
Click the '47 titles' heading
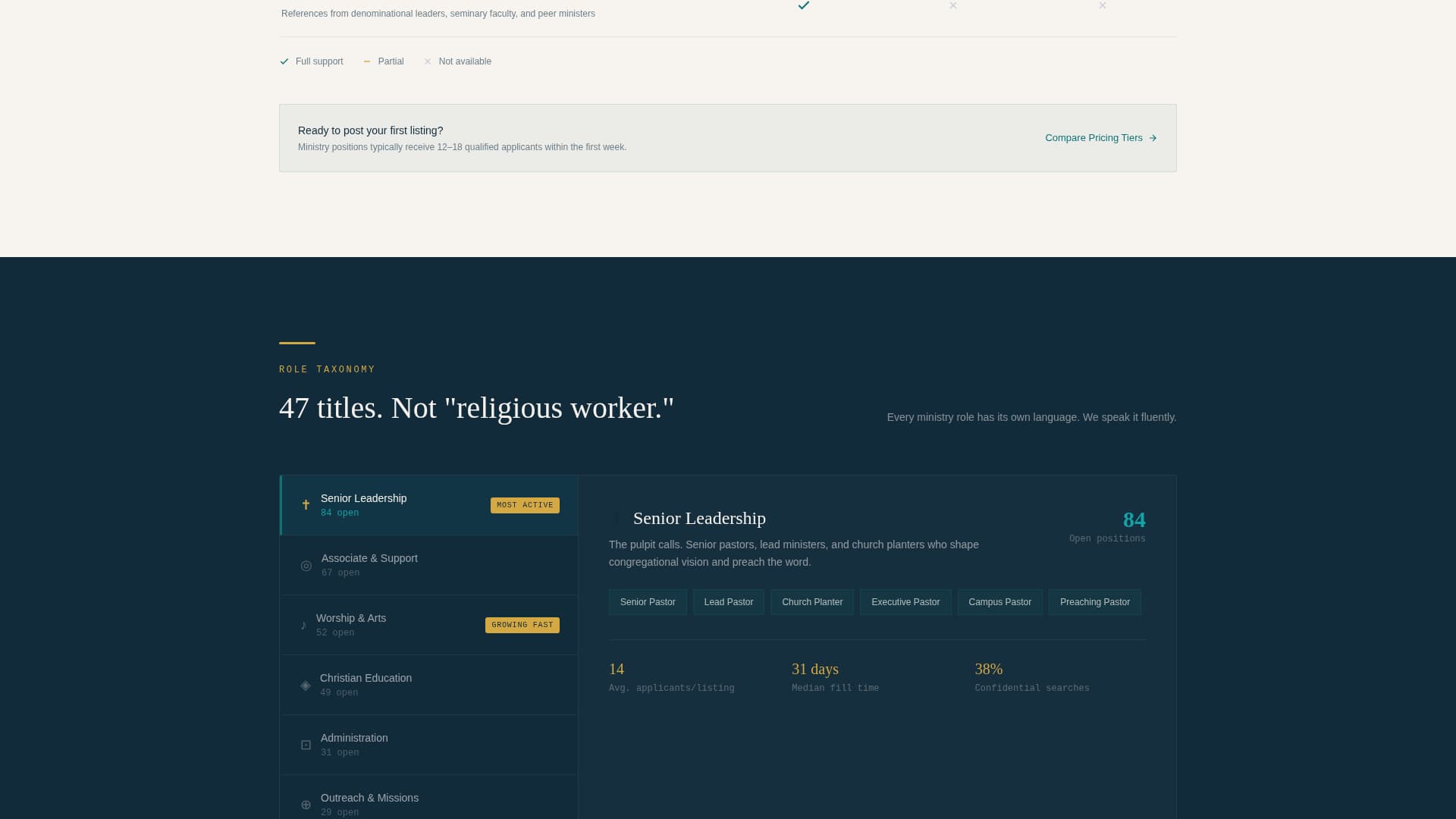click(x=476, y=408)
